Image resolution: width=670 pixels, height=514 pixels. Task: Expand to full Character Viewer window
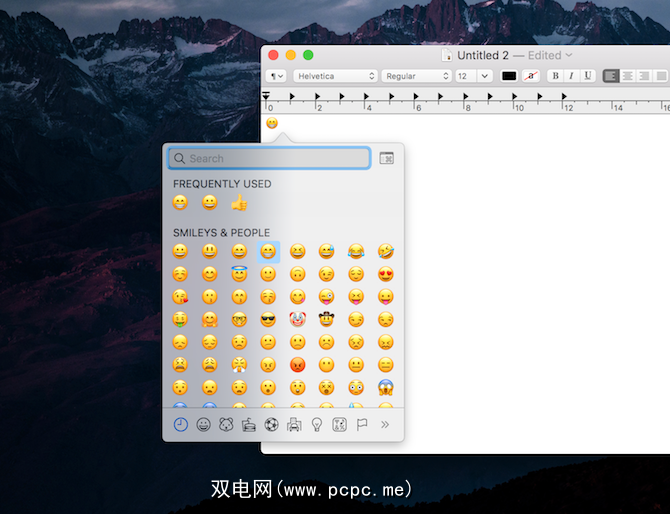click(x=386, y=158)
